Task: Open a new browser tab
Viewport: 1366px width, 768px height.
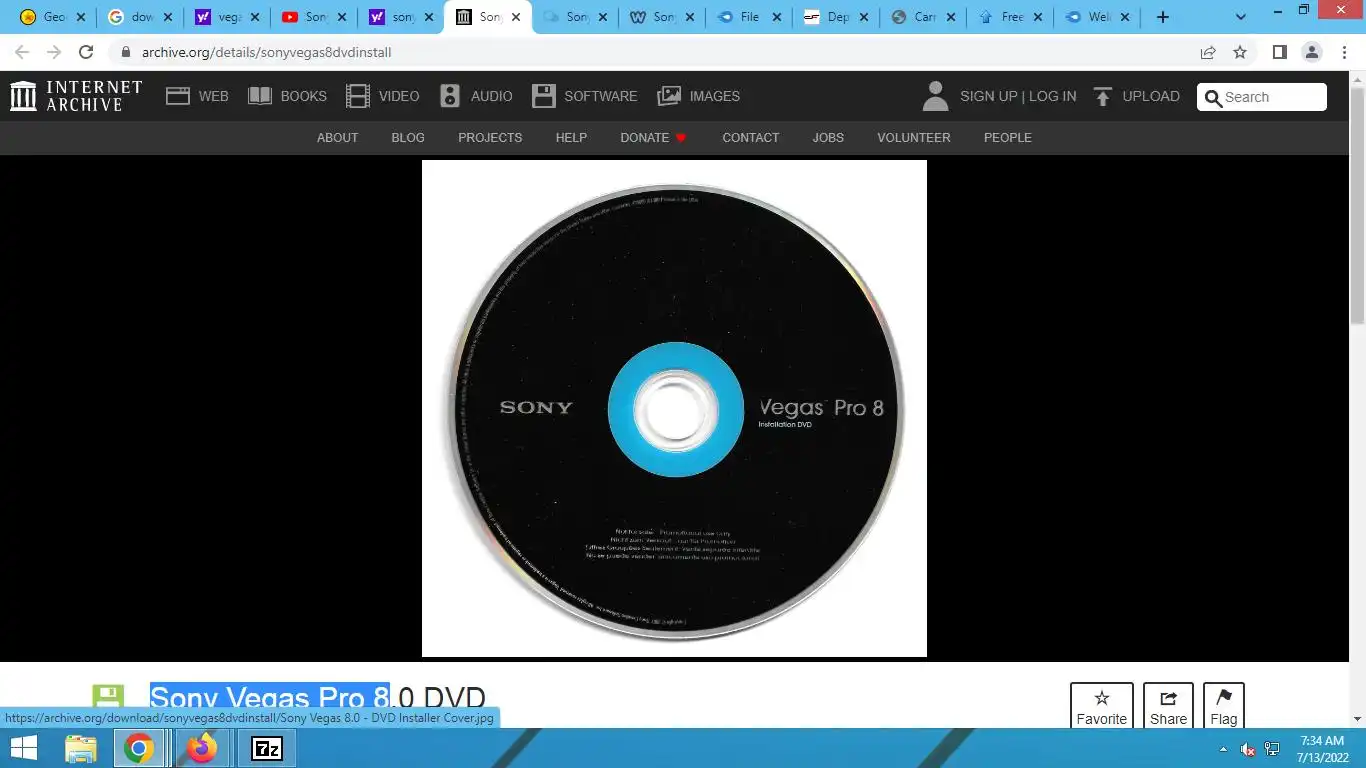Action: pyautogui.click(x=1162, y=17)
